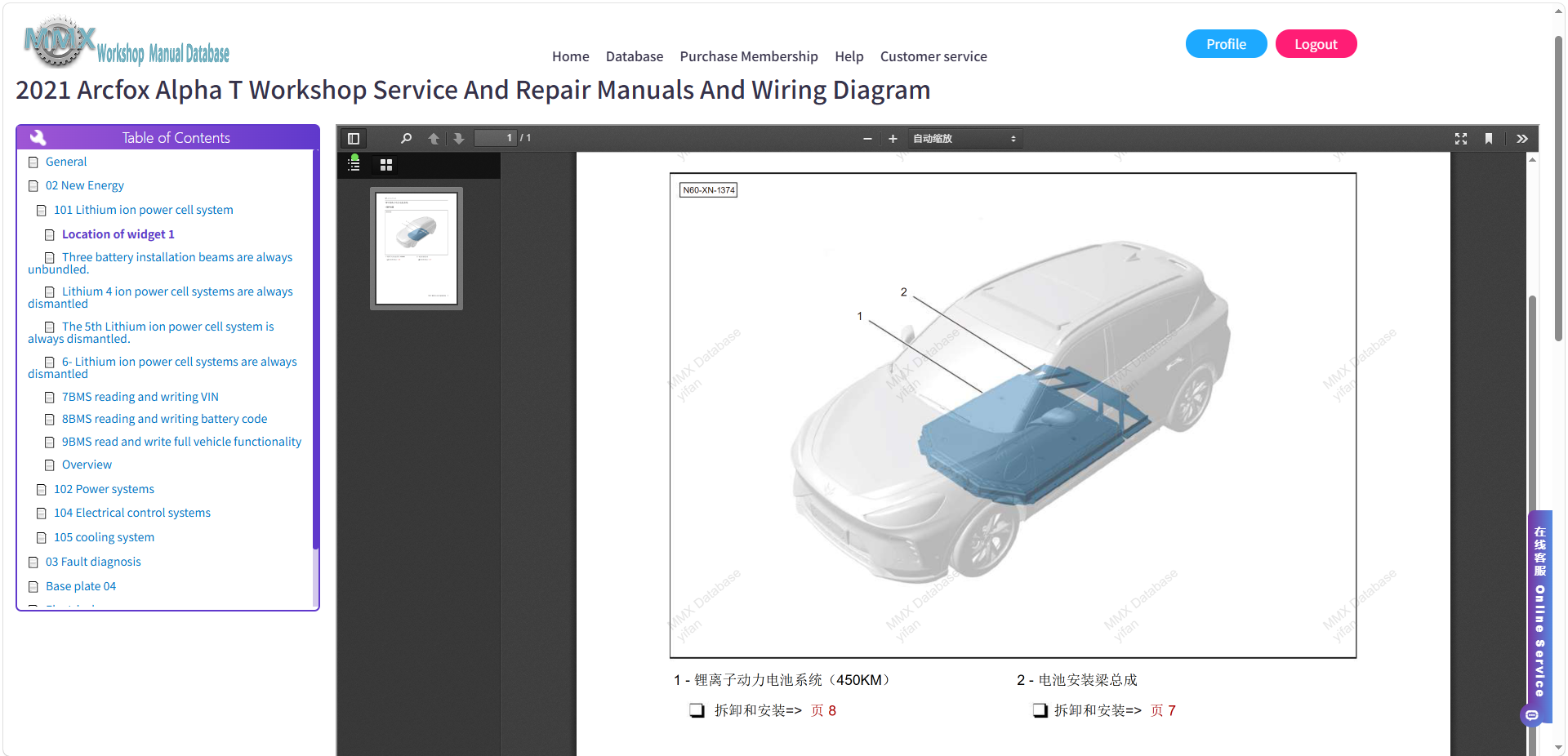This screenshot has width=1568, height=756.
Task: Open The 5th Lithium ion power cell entry
Action: [x=151, y=332]
